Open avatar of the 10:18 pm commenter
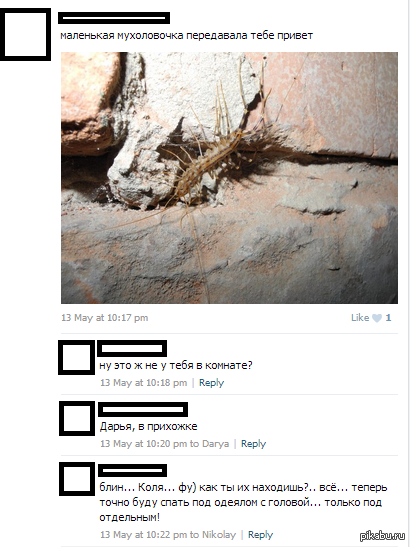This screenshot has width=410, height=547. click(76, 358)
